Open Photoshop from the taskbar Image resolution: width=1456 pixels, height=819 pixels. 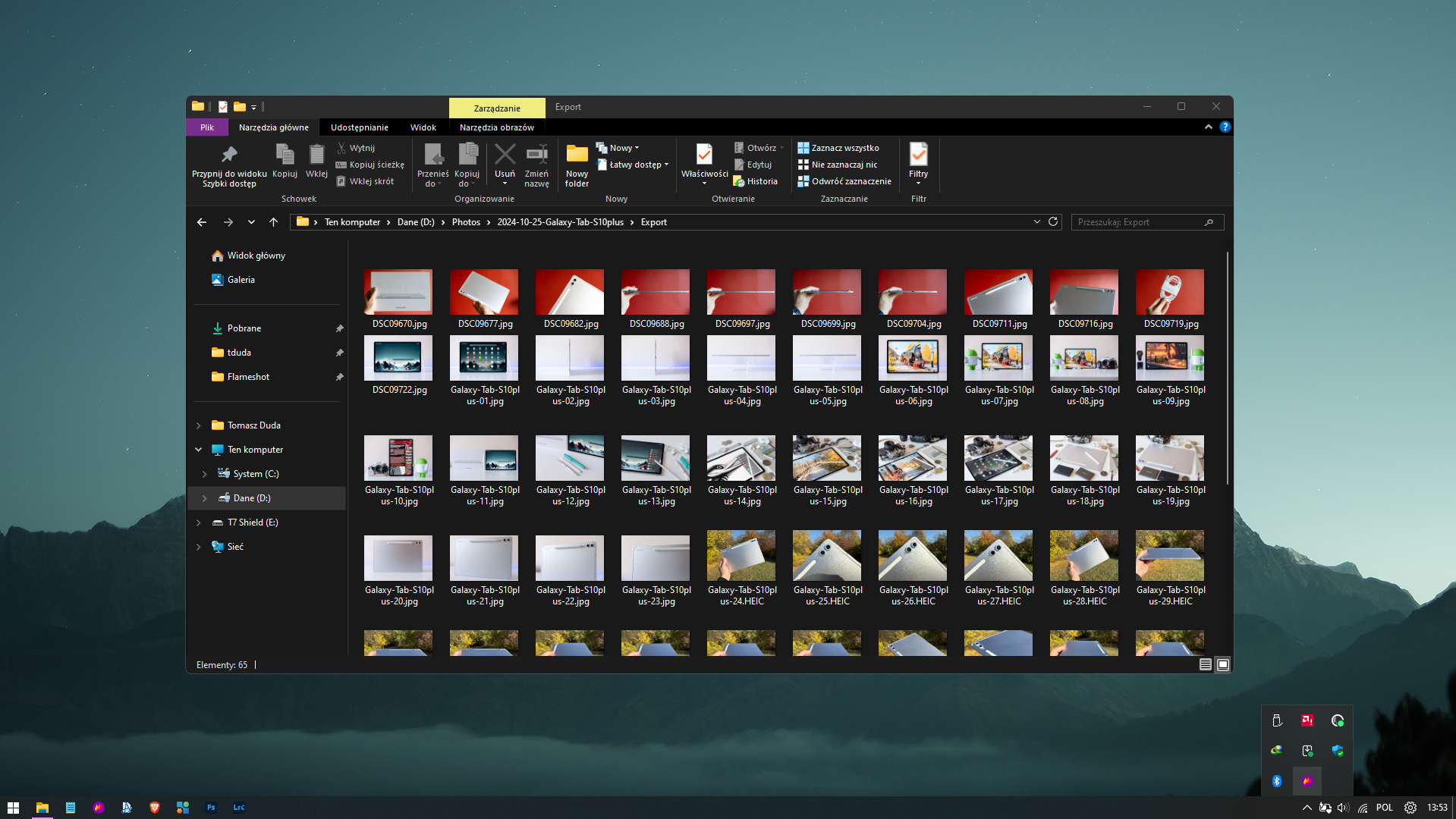pos(211,808)
